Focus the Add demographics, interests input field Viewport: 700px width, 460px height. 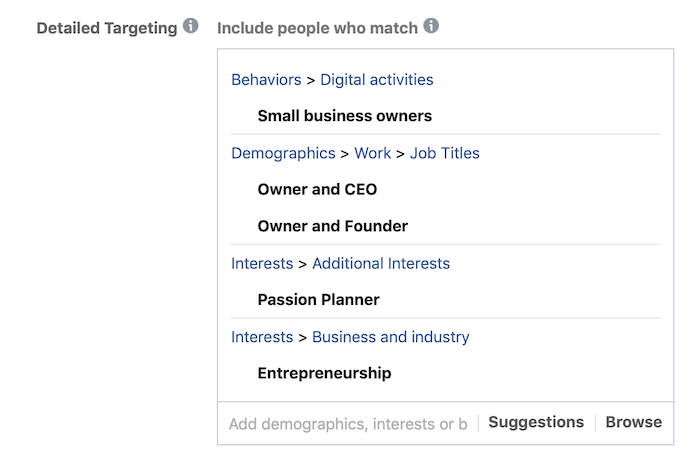click(x=348, y=424)
